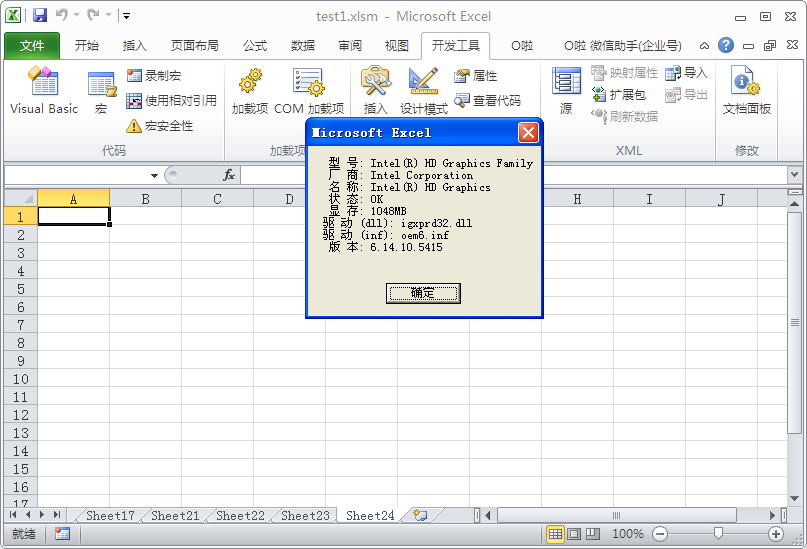This screenshot has width=807, height=549.
Task: Go to first sheet navigation arrow
Action: coord(13,515)
